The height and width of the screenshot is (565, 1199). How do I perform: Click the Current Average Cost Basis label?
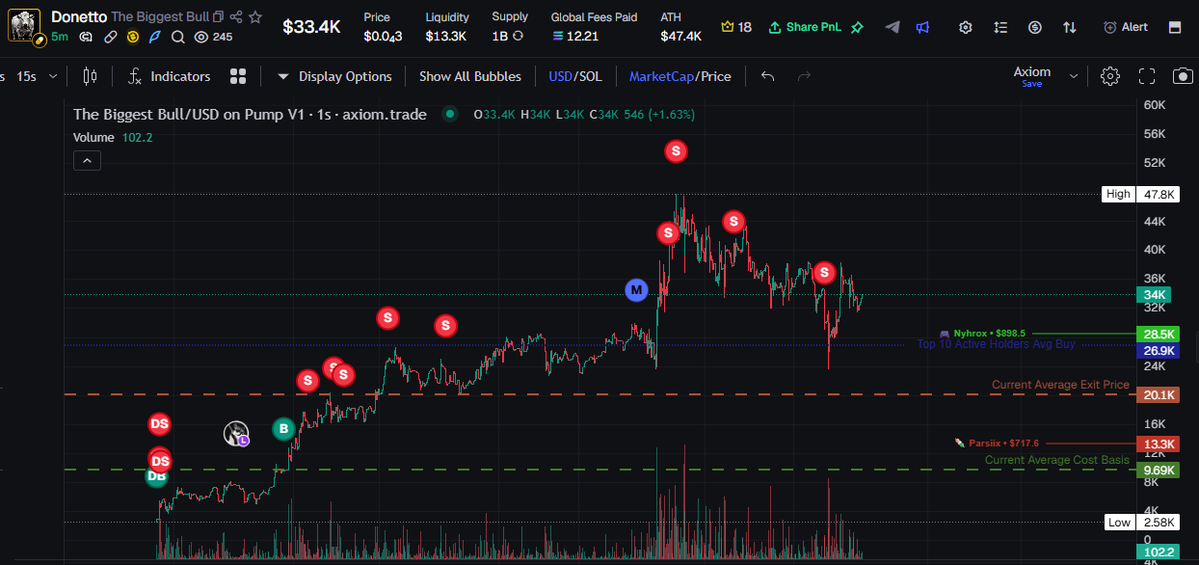click(1057, 459)
